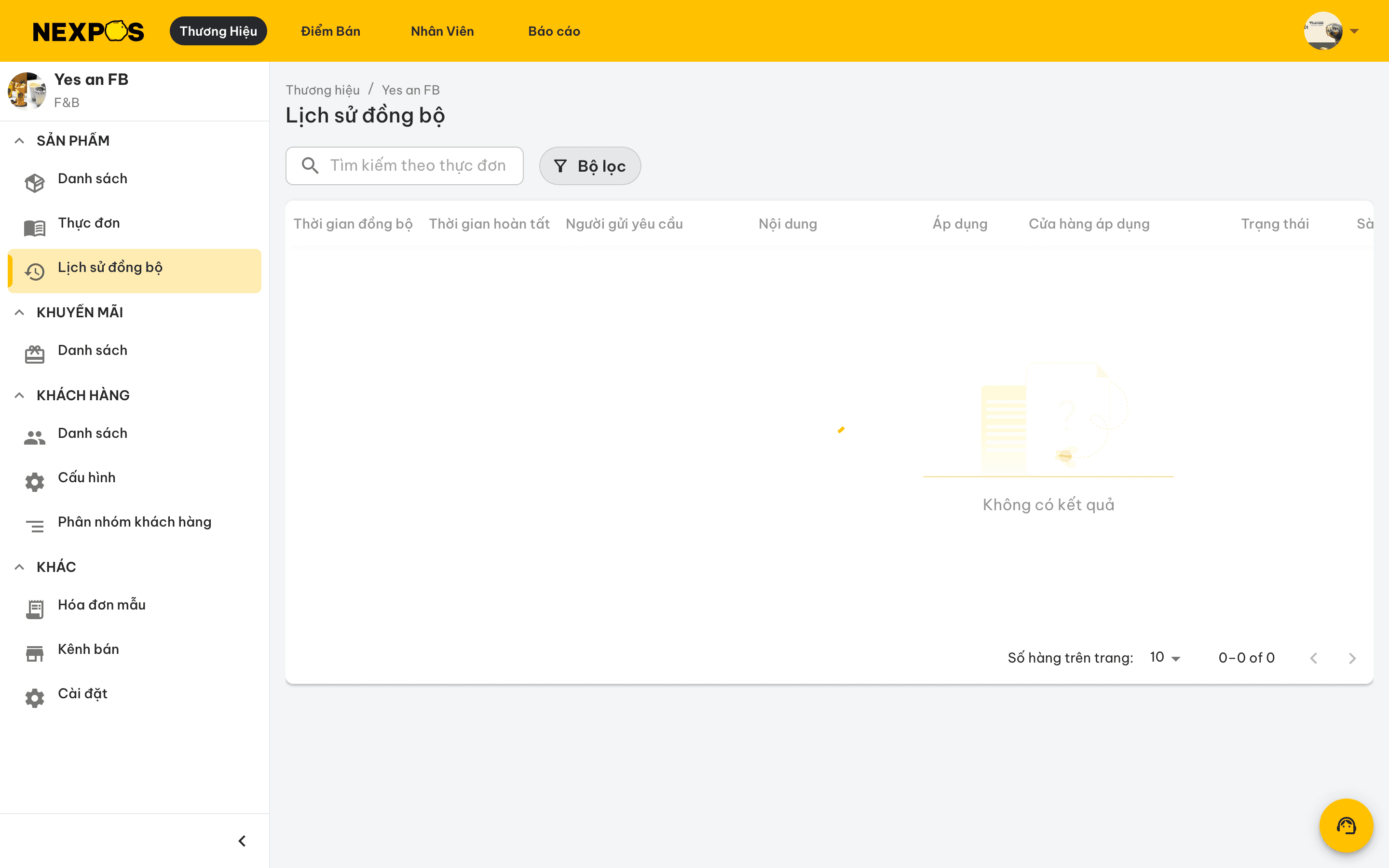Screen dimensions: 1389x868
Task: Focus the Tìm kiếm theo thực đơn field
Action: click(404, 165)
